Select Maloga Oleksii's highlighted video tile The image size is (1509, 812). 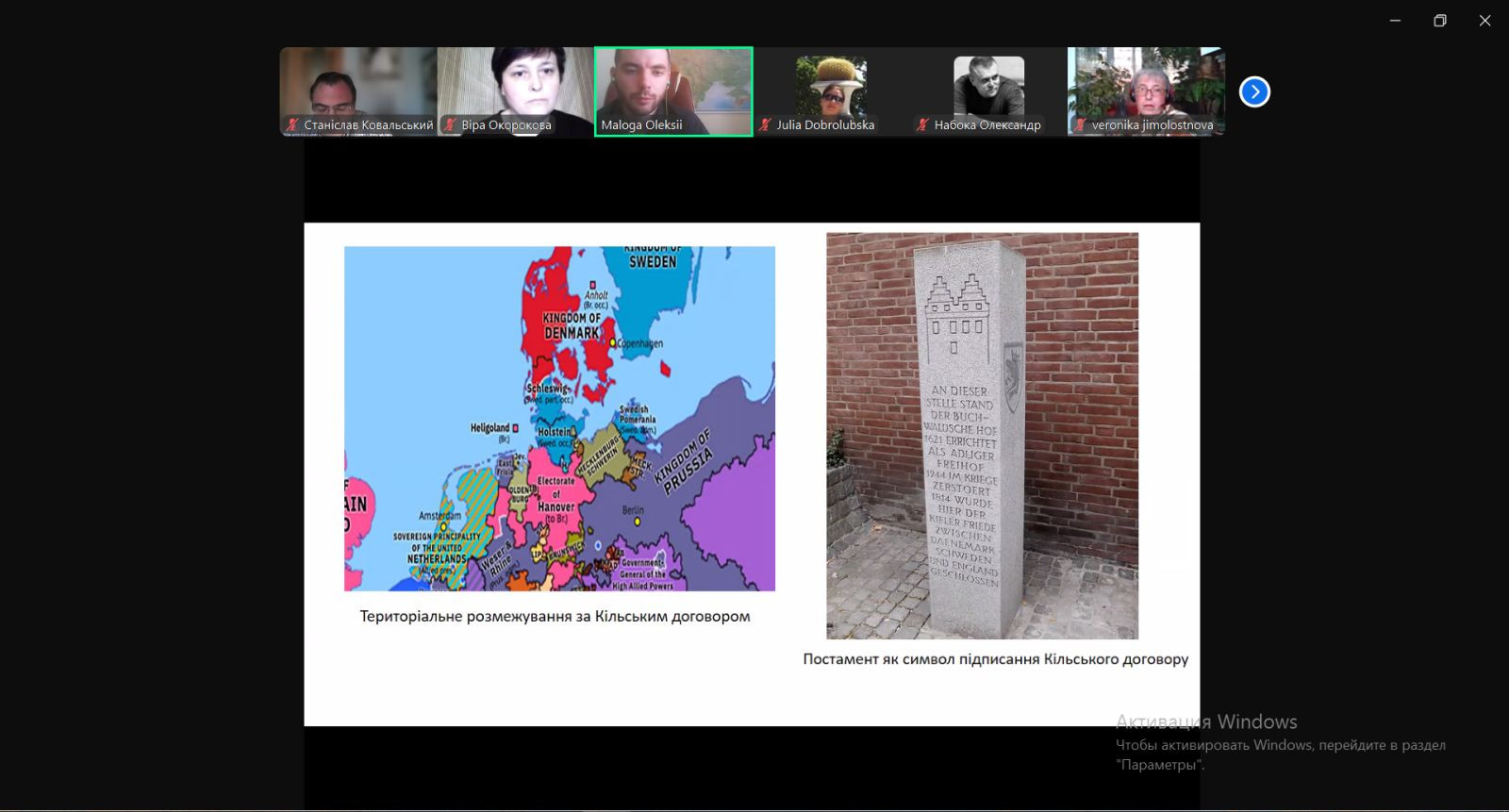coord(673,91)
